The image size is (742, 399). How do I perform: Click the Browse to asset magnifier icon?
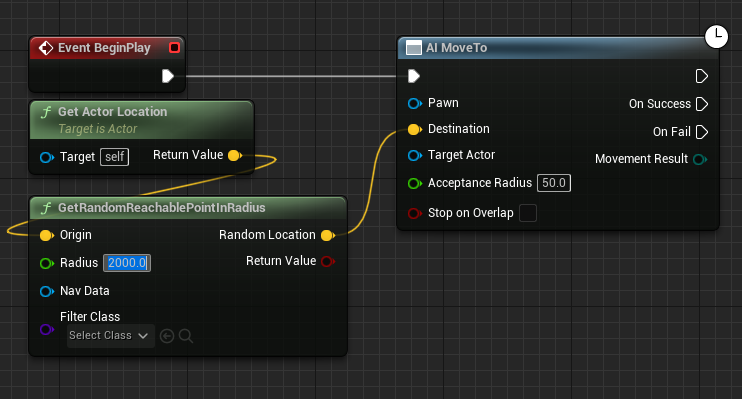[186, 336]
